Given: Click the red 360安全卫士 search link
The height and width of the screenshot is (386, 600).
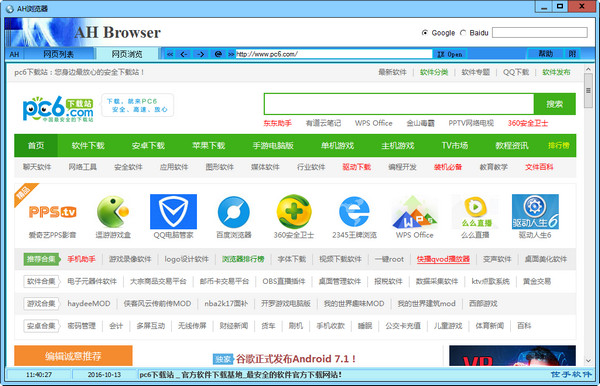Looking at the screenshot, I should click(528, 123).
